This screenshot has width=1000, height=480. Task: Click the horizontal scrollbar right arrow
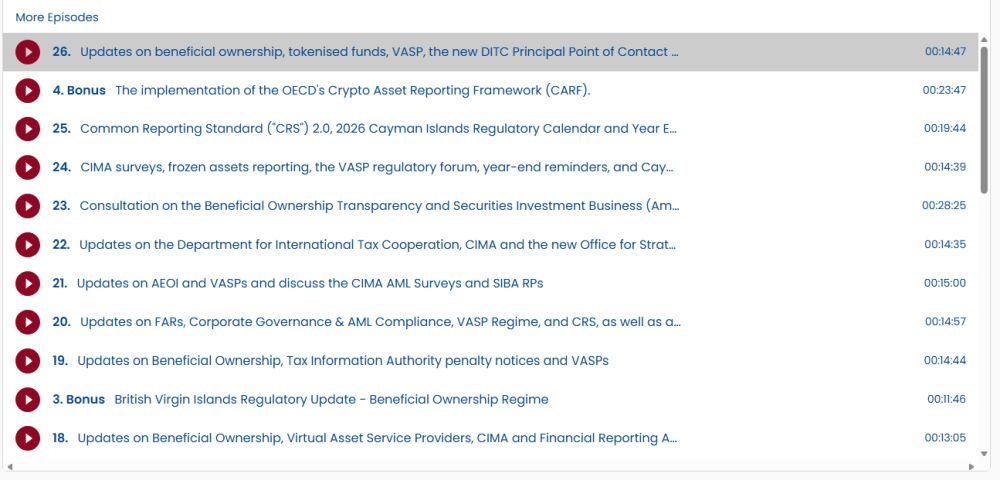pos(971,466)
